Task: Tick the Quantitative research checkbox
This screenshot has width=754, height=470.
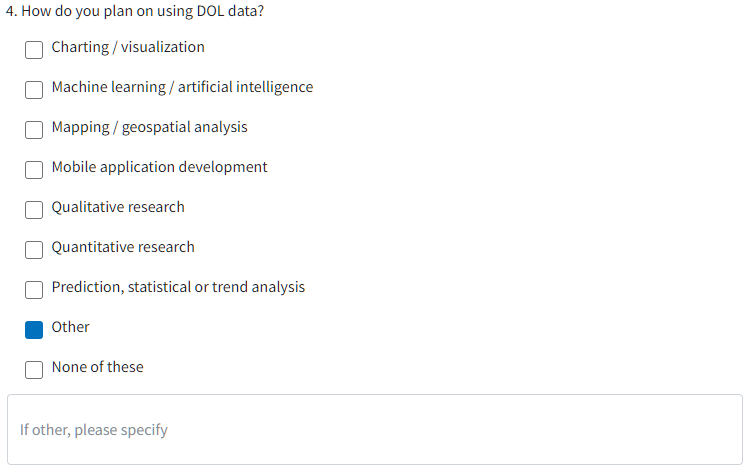Action: 34,249
